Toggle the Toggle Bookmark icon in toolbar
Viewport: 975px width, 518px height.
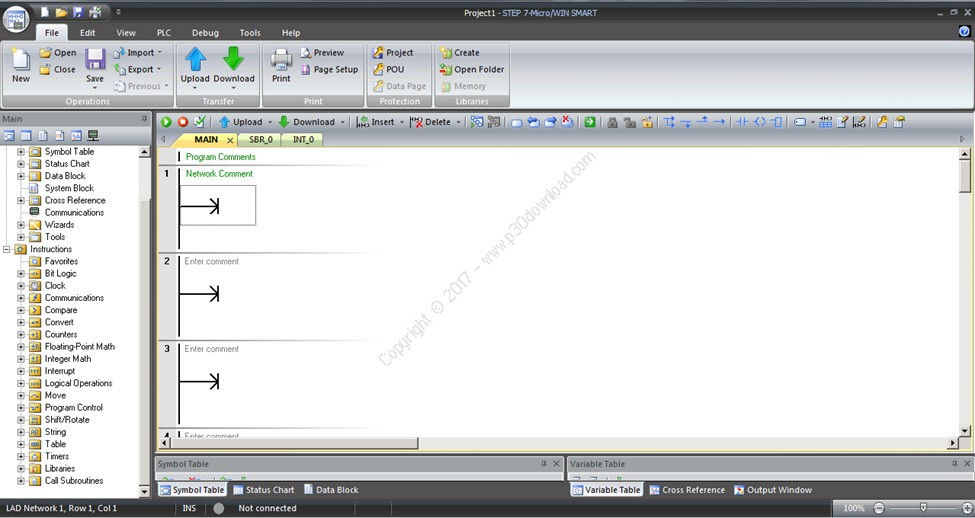click(516, 122)
